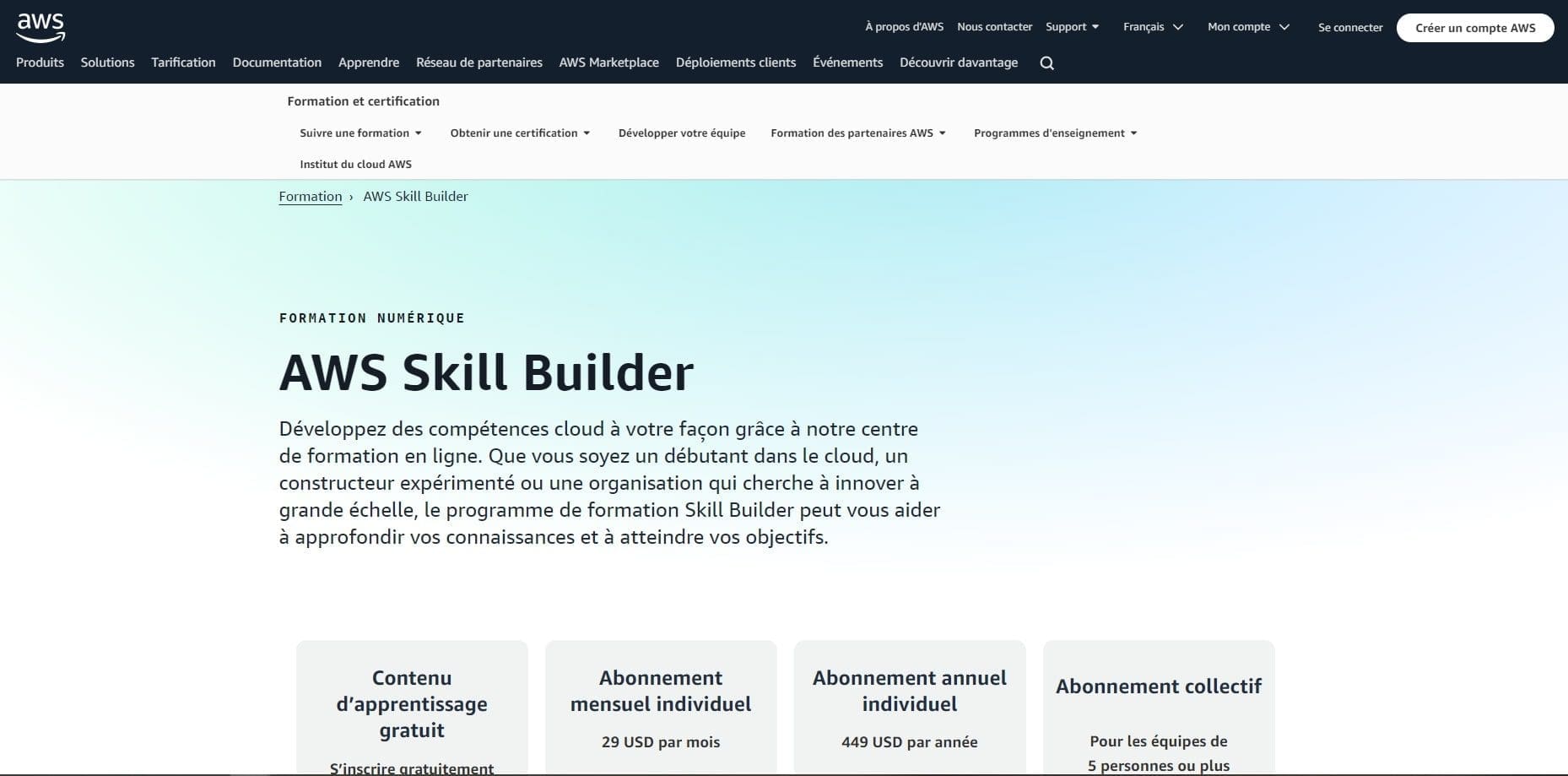The height and width of the screenshot is (776, 1568).
Task: Click the FORMATION NUMÉRIQUE label
Action: 372,318
